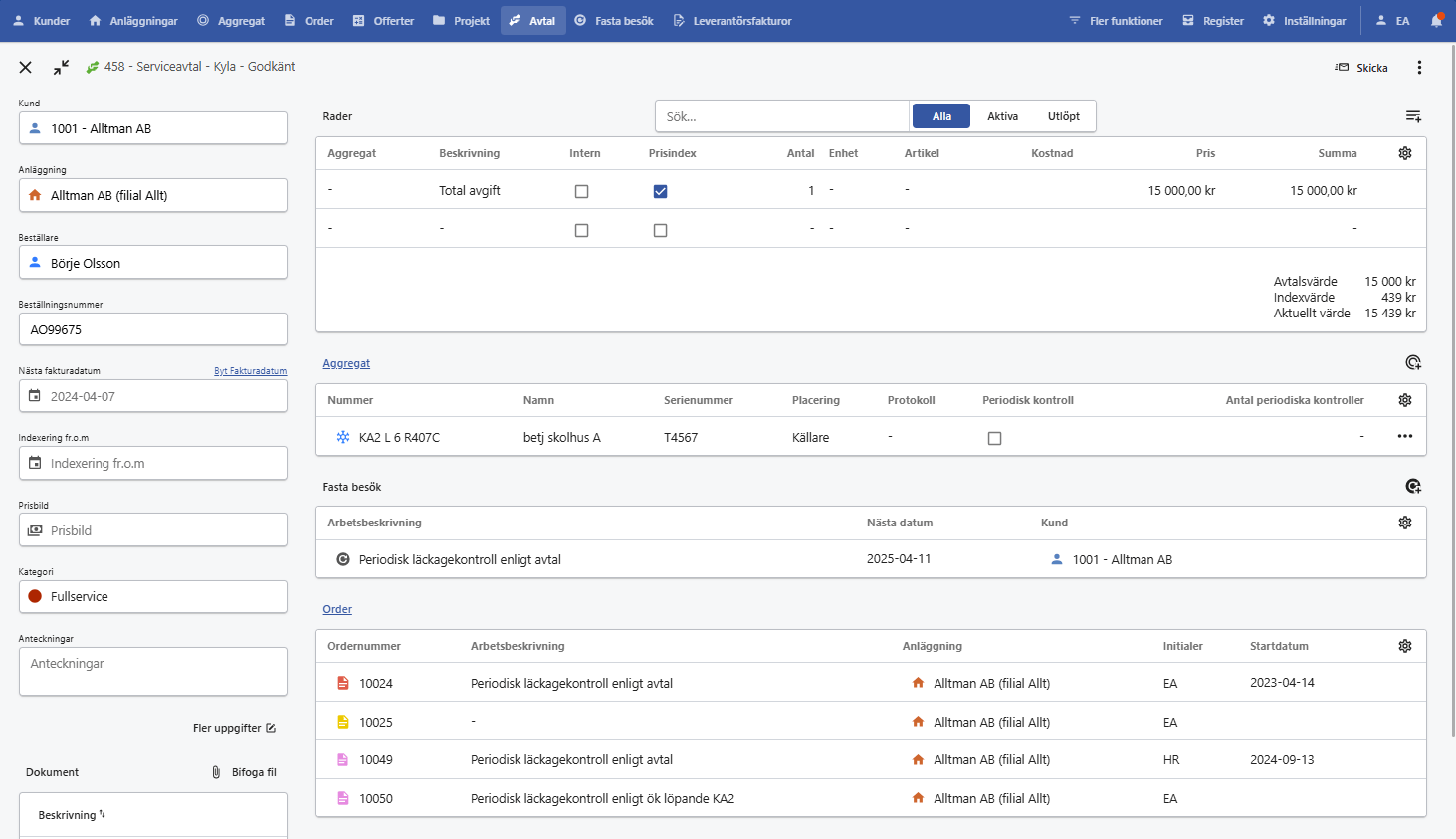Switch to the Aktiva filter tab
This screenshot has height=839, width=1456.
pos(1002,116)
